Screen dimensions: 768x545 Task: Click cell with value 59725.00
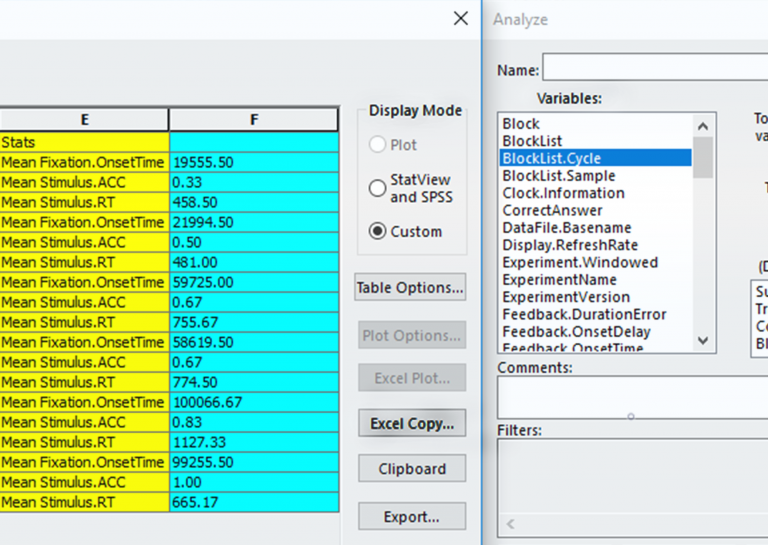[254, 283]
